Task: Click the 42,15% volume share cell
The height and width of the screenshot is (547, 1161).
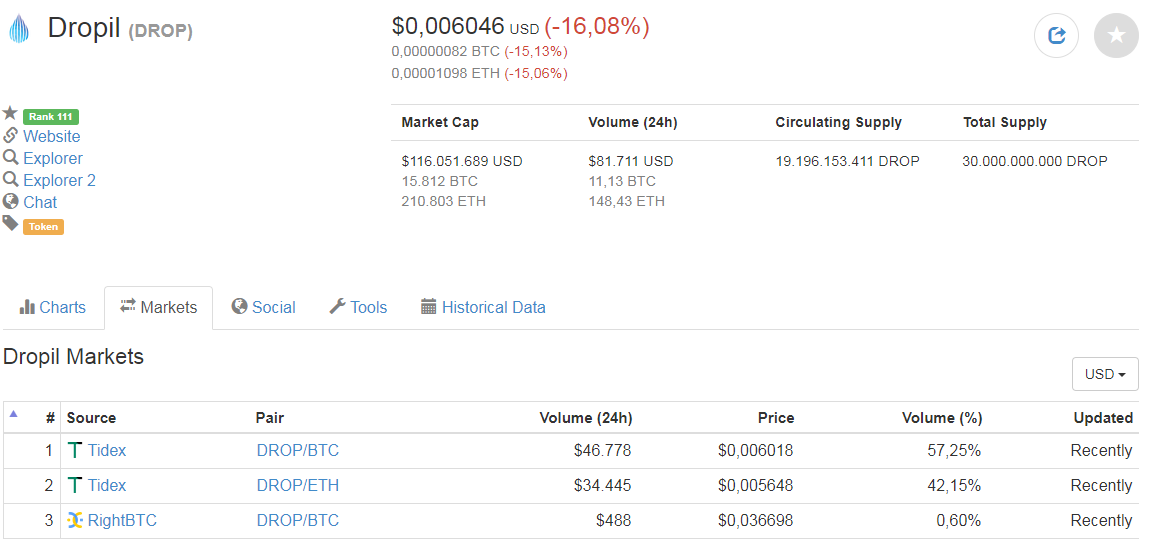Action: [x=954, y=486]
